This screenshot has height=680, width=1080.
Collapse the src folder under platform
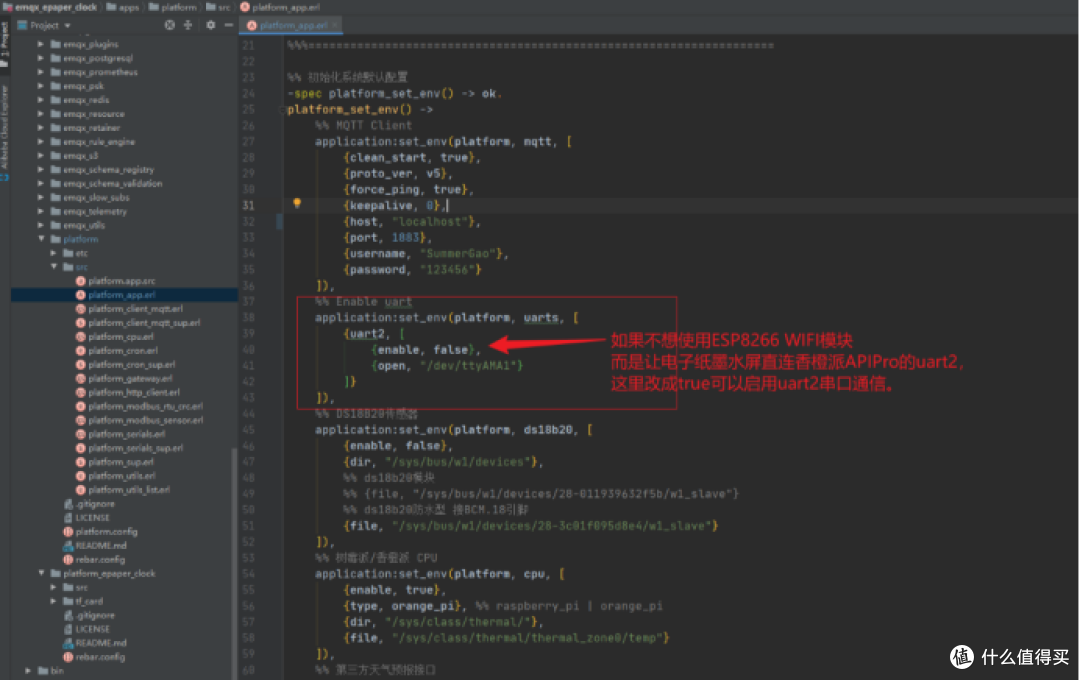pos(54,267)
